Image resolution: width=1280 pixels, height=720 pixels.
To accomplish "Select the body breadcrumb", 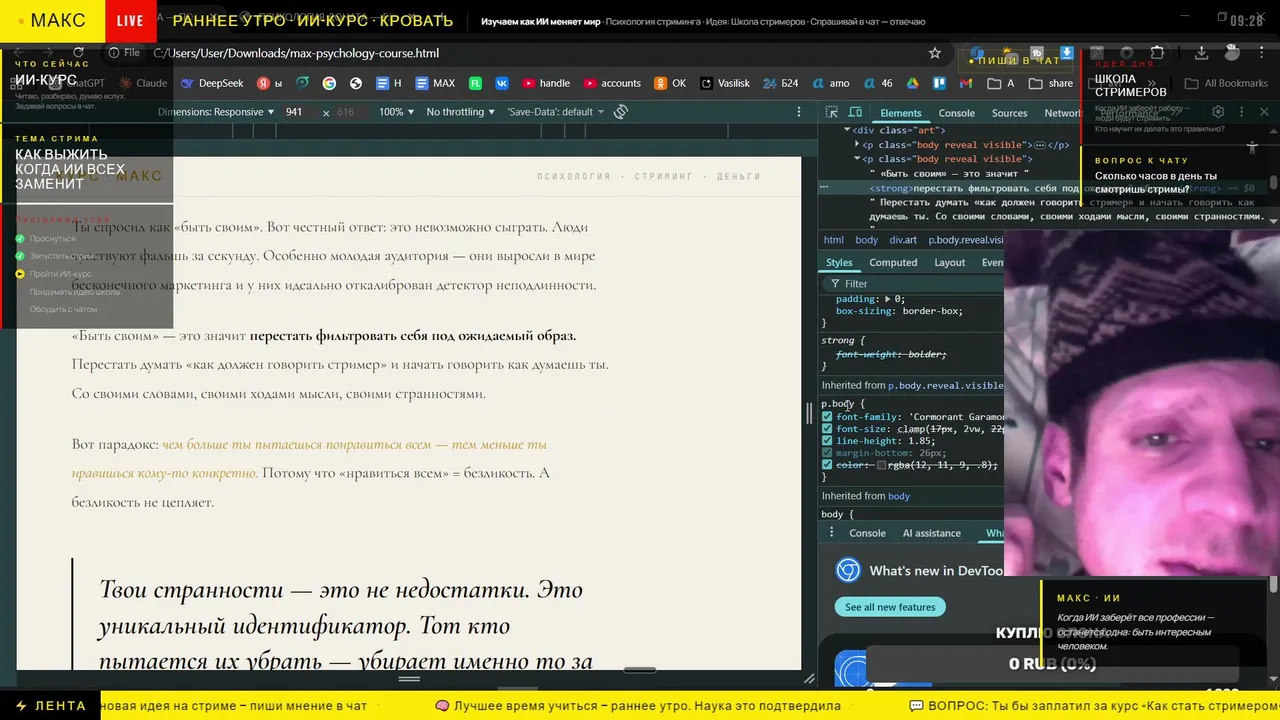I will [866, 240].
